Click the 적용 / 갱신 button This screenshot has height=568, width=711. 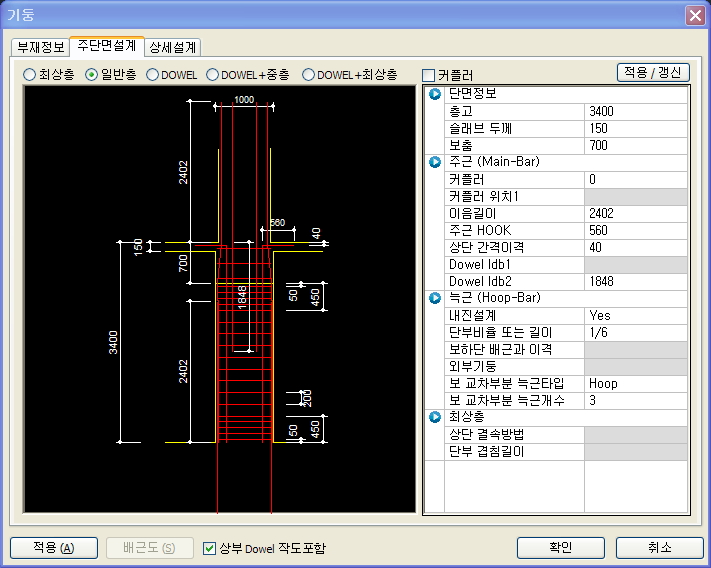[653, 72]
